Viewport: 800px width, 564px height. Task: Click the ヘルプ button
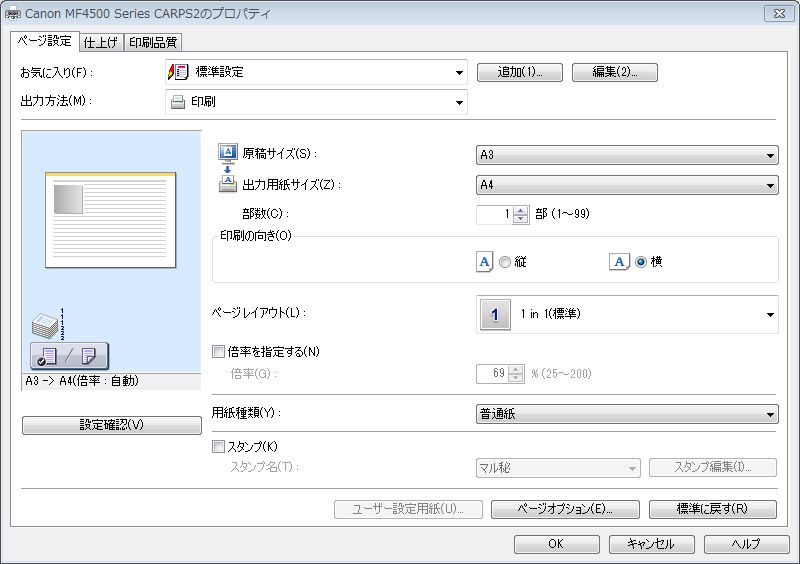746,544
